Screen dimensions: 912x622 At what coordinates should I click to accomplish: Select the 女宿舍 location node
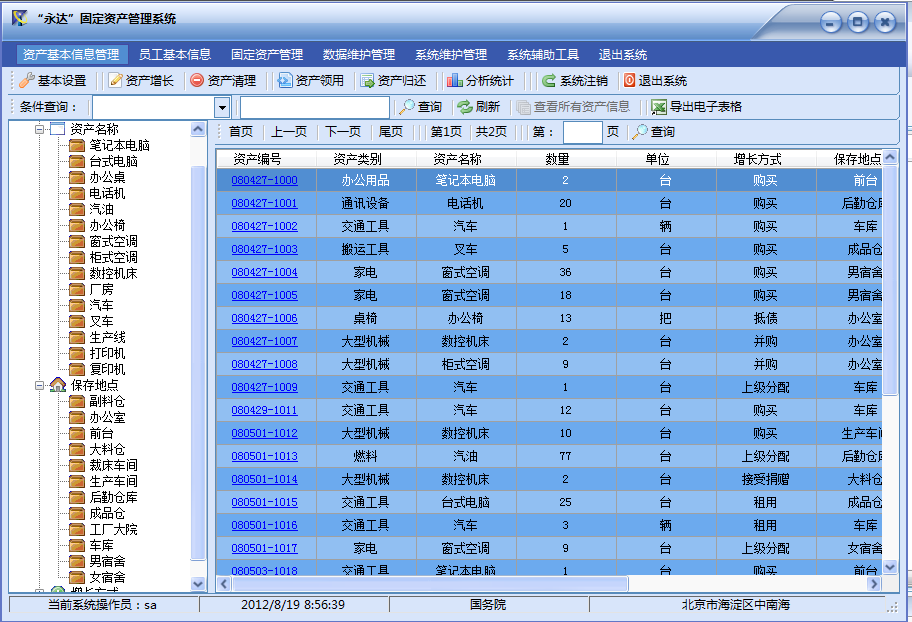point(107,577)
